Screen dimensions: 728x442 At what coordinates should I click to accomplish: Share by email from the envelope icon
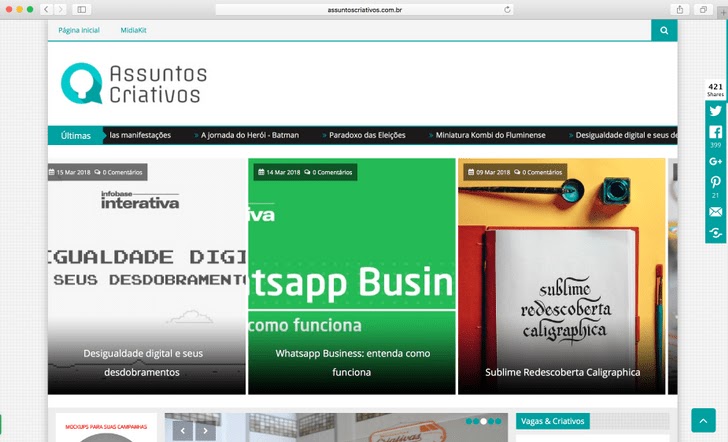[x=715, y=212]
